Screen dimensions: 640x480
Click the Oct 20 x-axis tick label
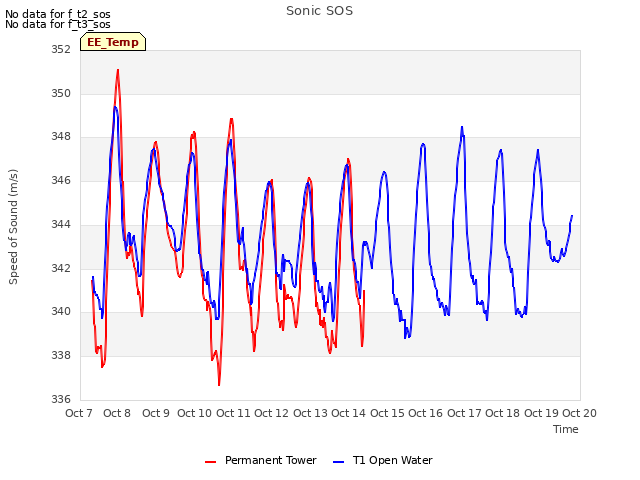(580, 413)
